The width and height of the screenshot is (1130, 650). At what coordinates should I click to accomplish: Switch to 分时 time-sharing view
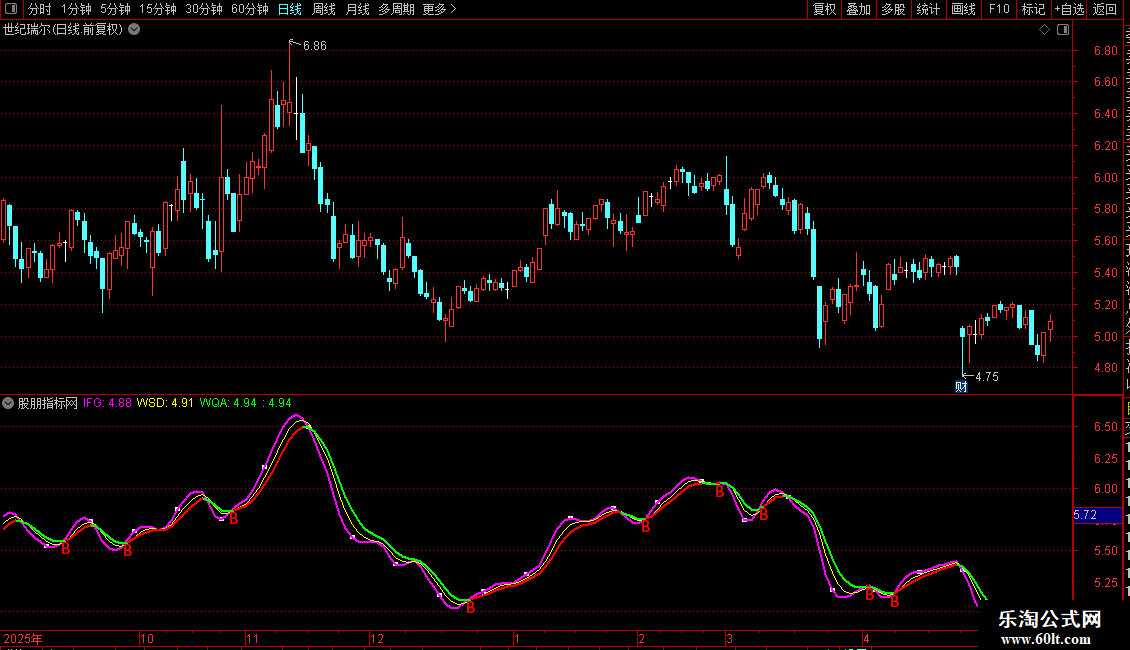(40, 9)
